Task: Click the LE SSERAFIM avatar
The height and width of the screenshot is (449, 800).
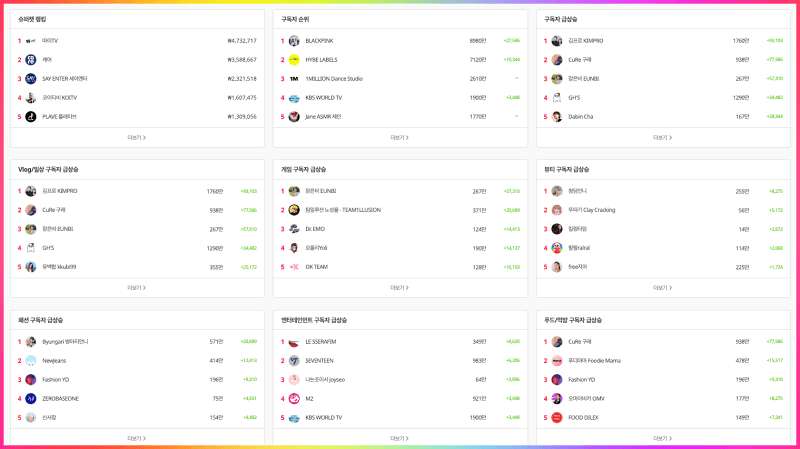Action: coord(294,342)
